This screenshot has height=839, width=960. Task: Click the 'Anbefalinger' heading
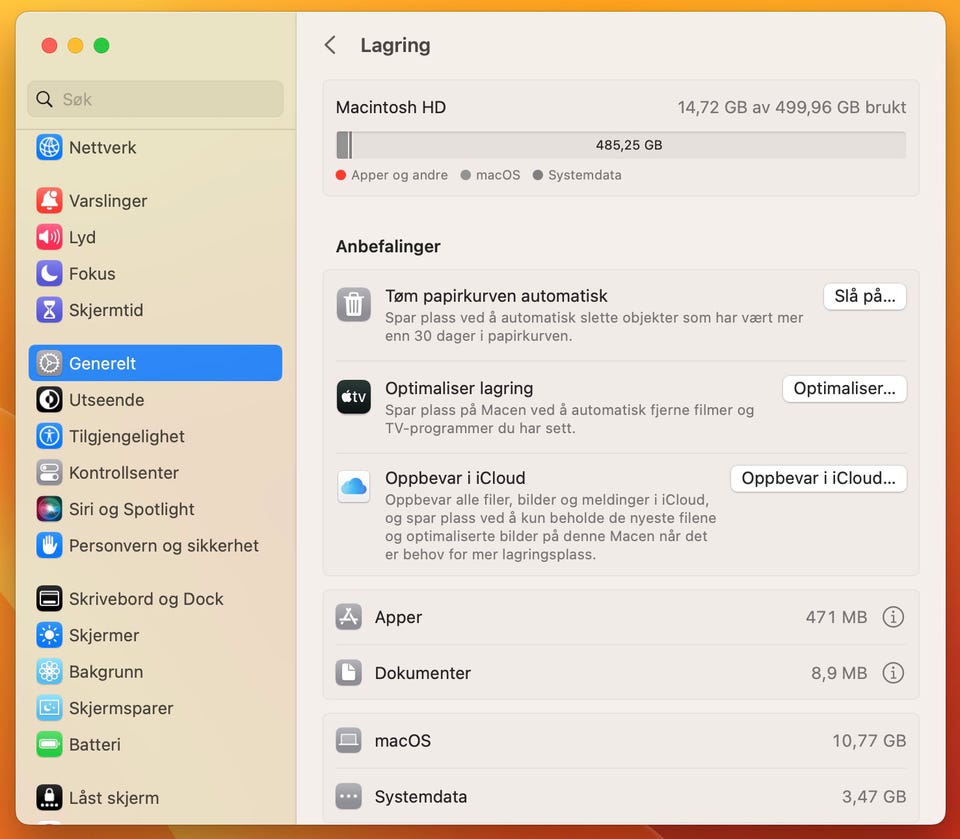point(388,246)
